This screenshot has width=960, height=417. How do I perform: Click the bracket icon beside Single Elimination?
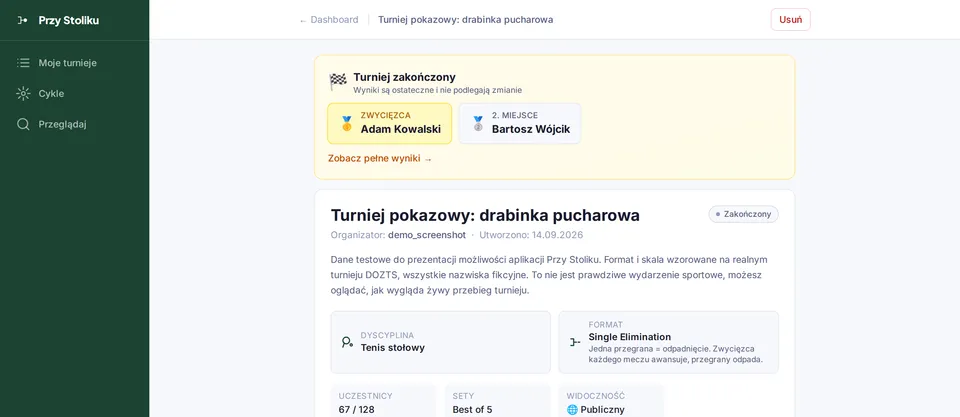click(574, 342)
